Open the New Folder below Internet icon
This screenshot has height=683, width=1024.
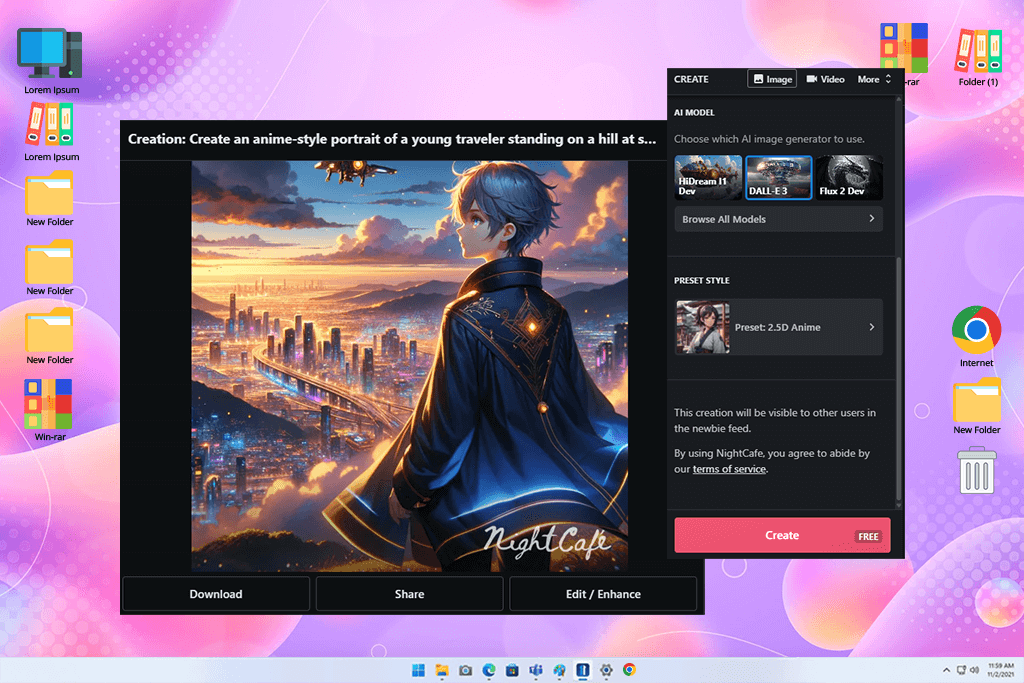click(976, 406)
